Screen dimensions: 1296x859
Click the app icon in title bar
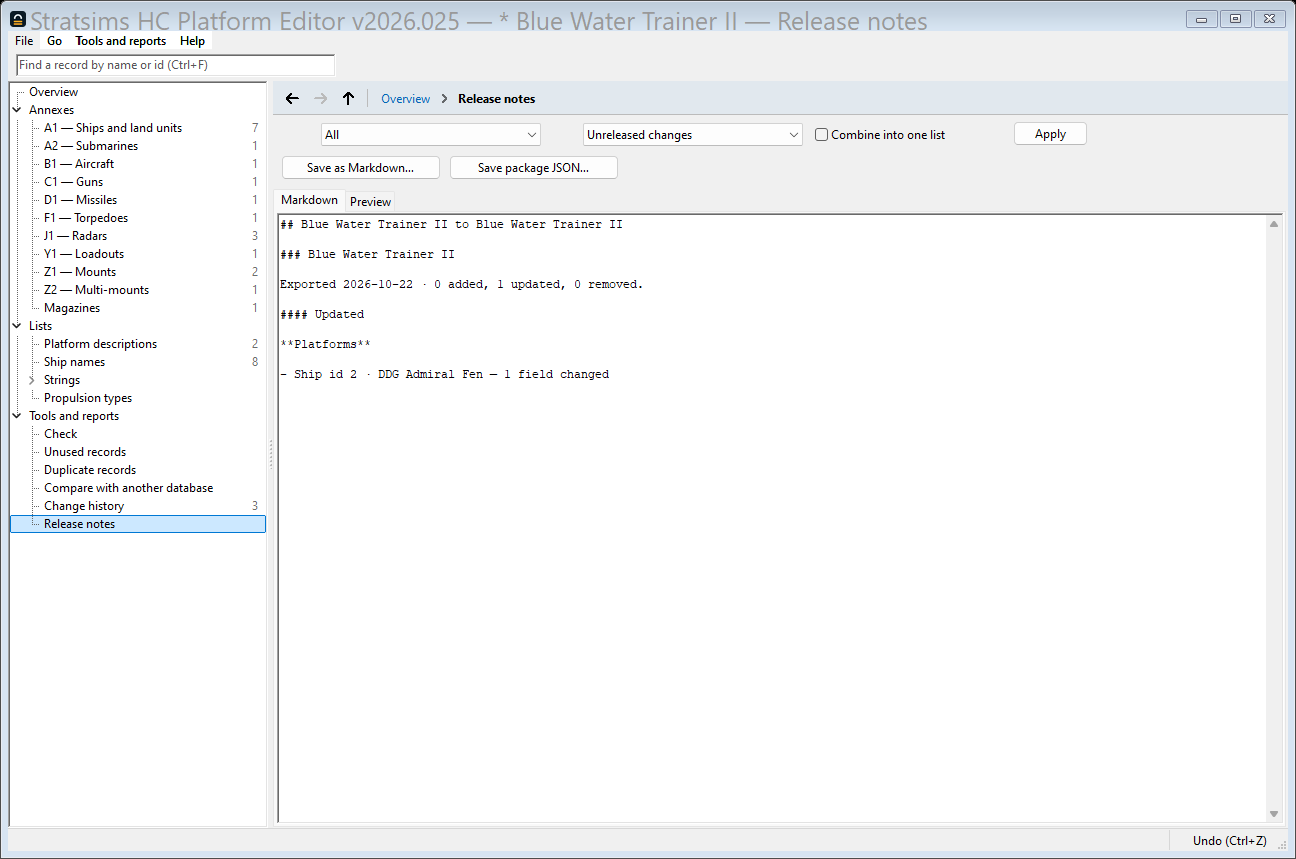pyautogui.click(x=18, y=20)
